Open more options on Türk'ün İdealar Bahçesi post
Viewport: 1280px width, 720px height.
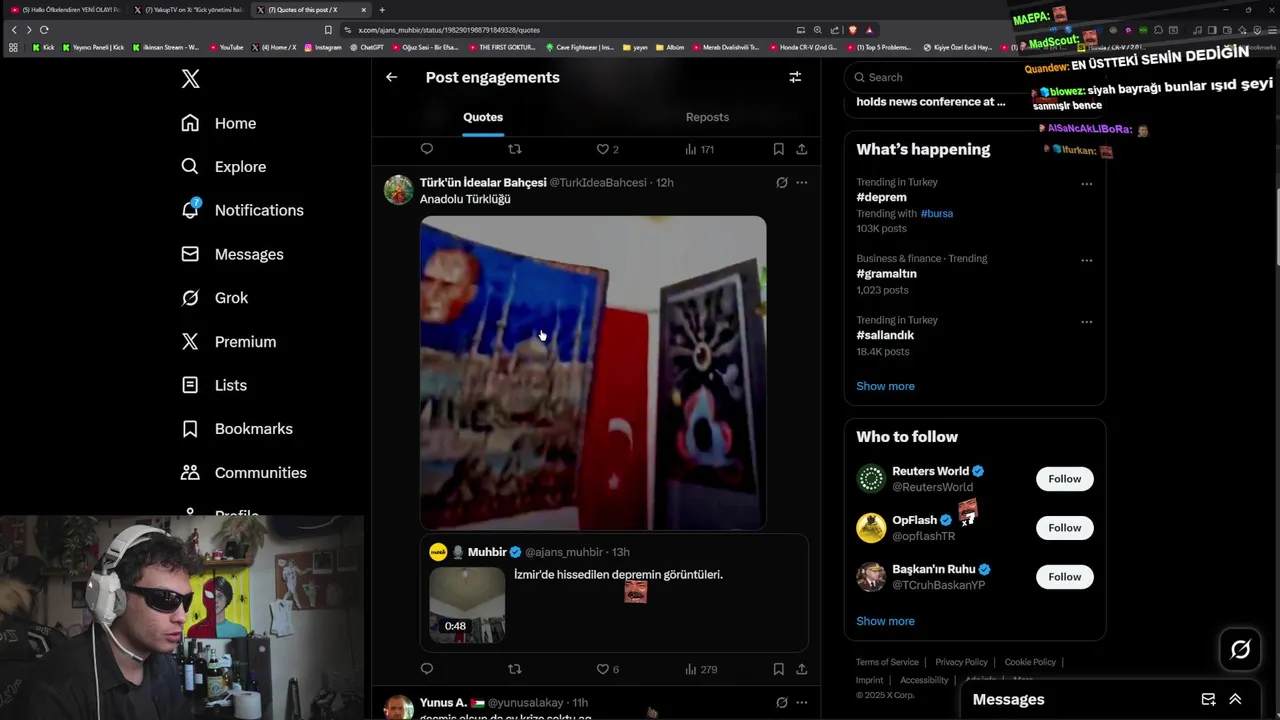tap(801, 183)
